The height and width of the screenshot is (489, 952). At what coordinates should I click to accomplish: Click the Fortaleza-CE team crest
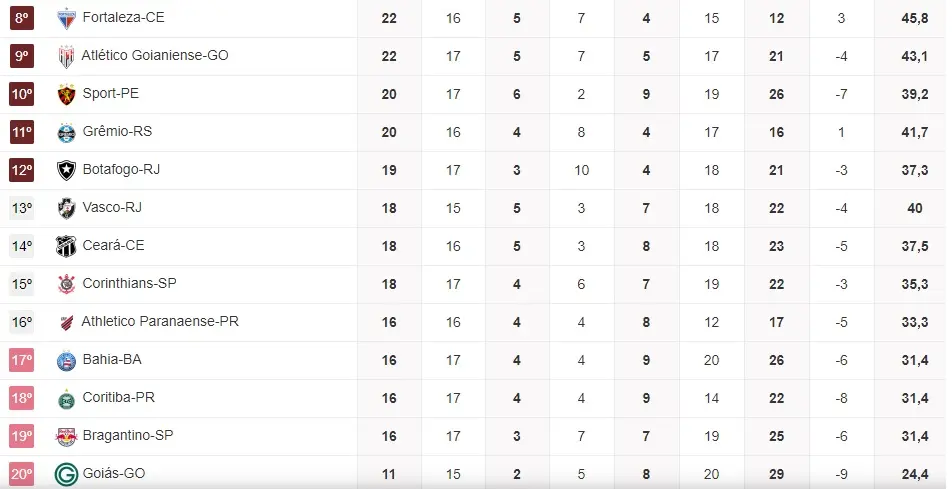(67, 18)
